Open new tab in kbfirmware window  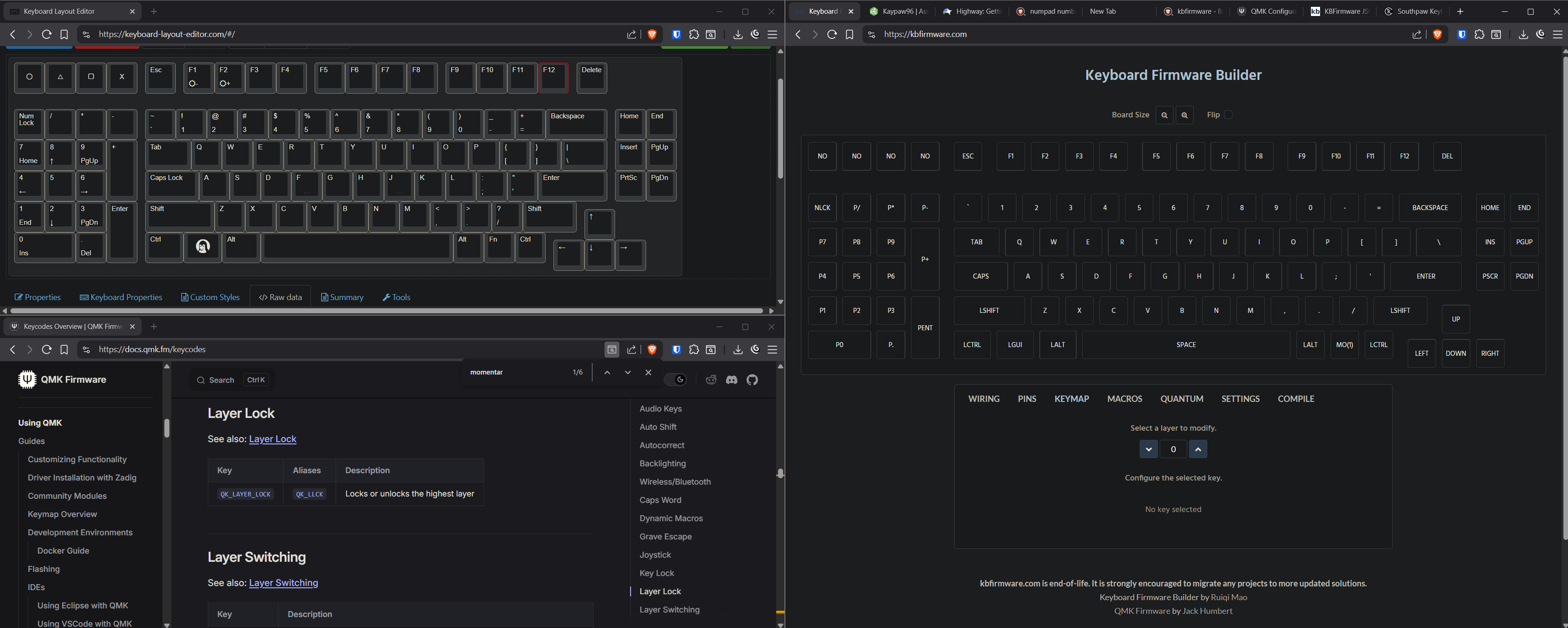[x=1460, y=11]
